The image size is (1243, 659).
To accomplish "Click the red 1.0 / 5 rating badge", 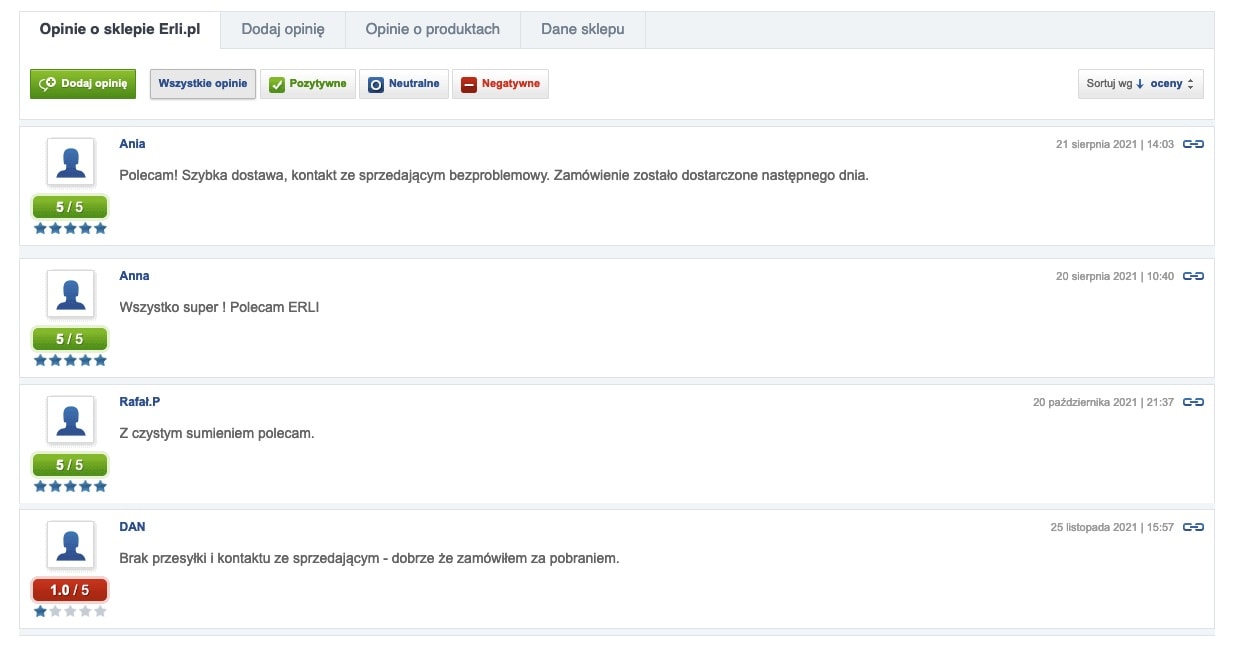I will (x=70, y=590).
